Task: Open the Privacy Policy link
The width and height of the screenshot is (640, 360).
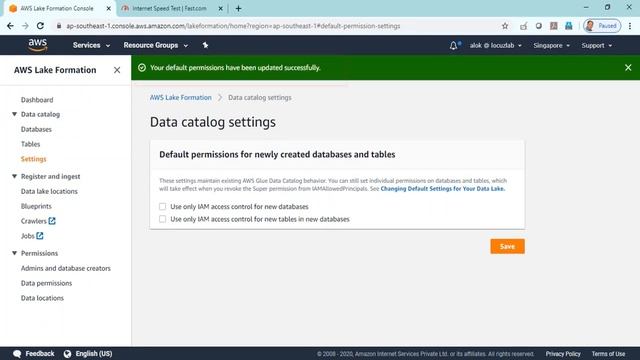Action: (x=563, y=354)
